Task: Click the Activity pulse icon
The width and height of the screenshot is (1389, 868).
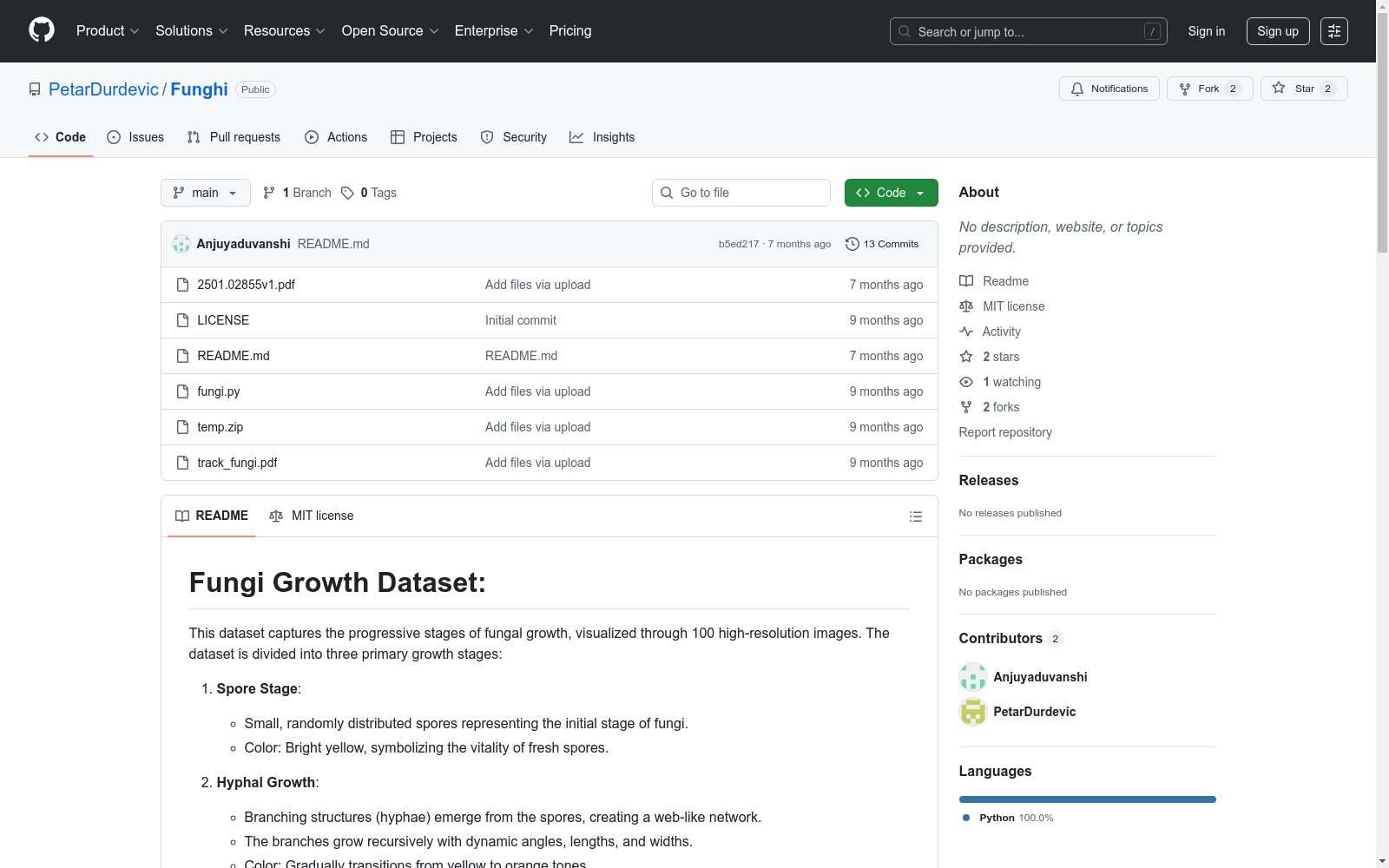Action: [x=966, y=332]
